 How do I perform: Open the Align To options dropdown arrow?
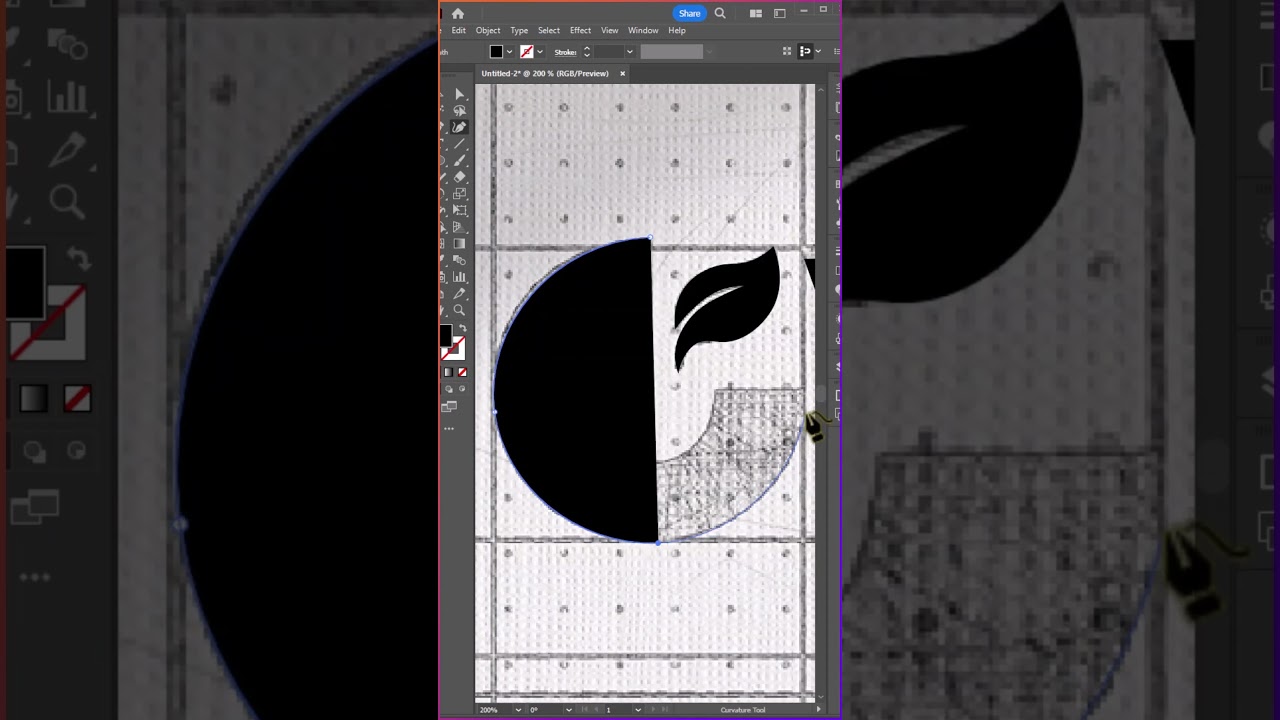[817, 51]
